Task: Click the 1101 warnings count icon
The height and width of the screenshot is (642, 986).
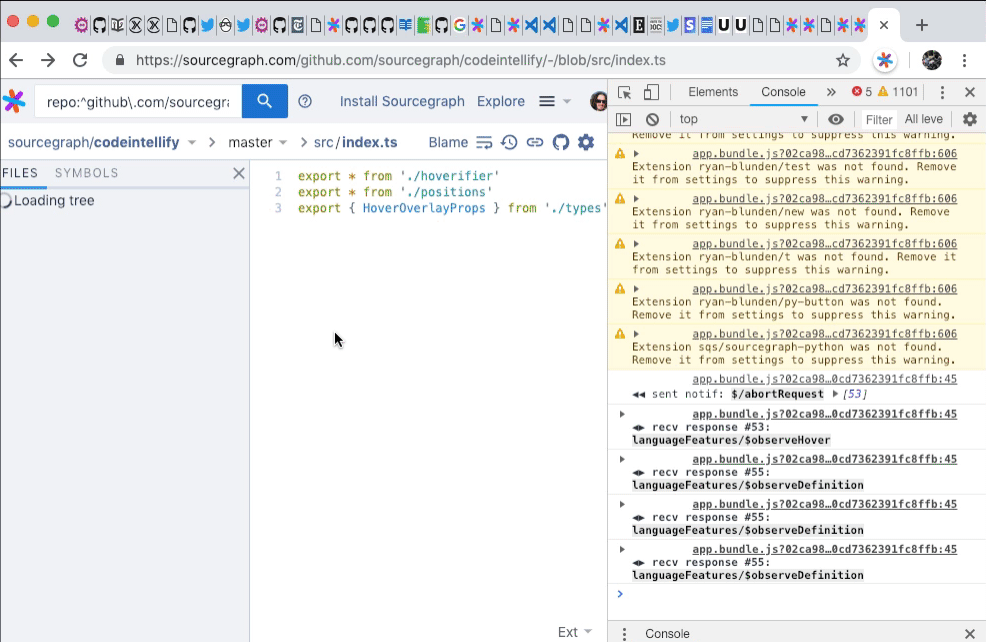Action: tap(884, 92)
